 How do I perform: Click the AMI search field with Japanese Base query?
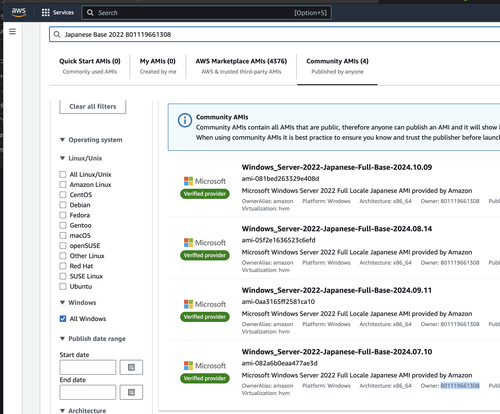pyautogui.click(x=274, y=34)
